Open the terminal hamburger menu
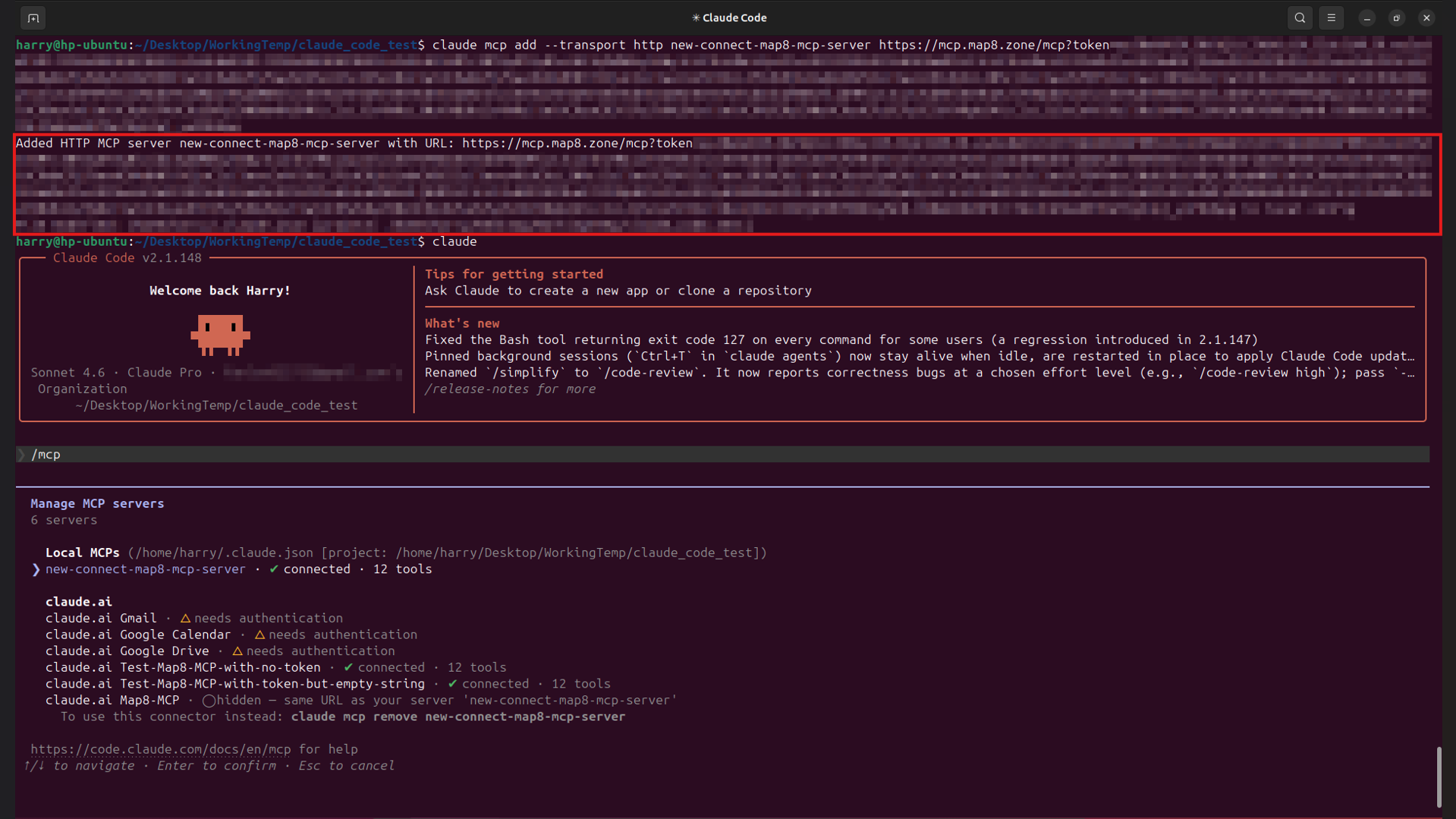This screenshot has width=1456, height=819. coord(1332,17)
